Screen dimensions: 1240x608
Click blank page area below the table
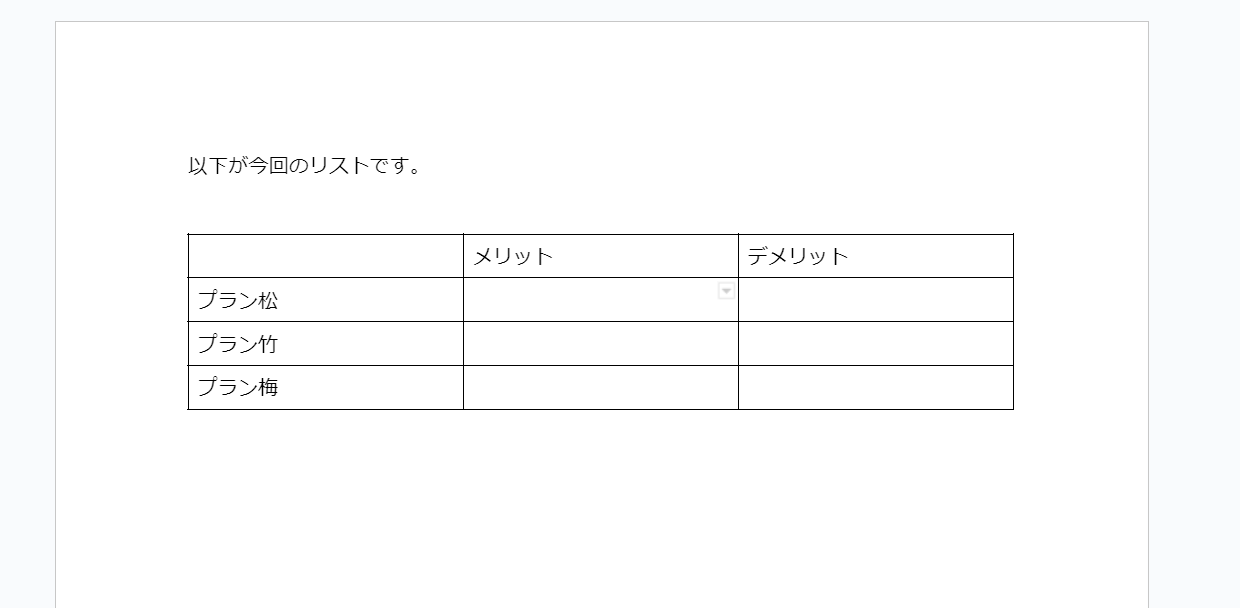tap(600, 500)
